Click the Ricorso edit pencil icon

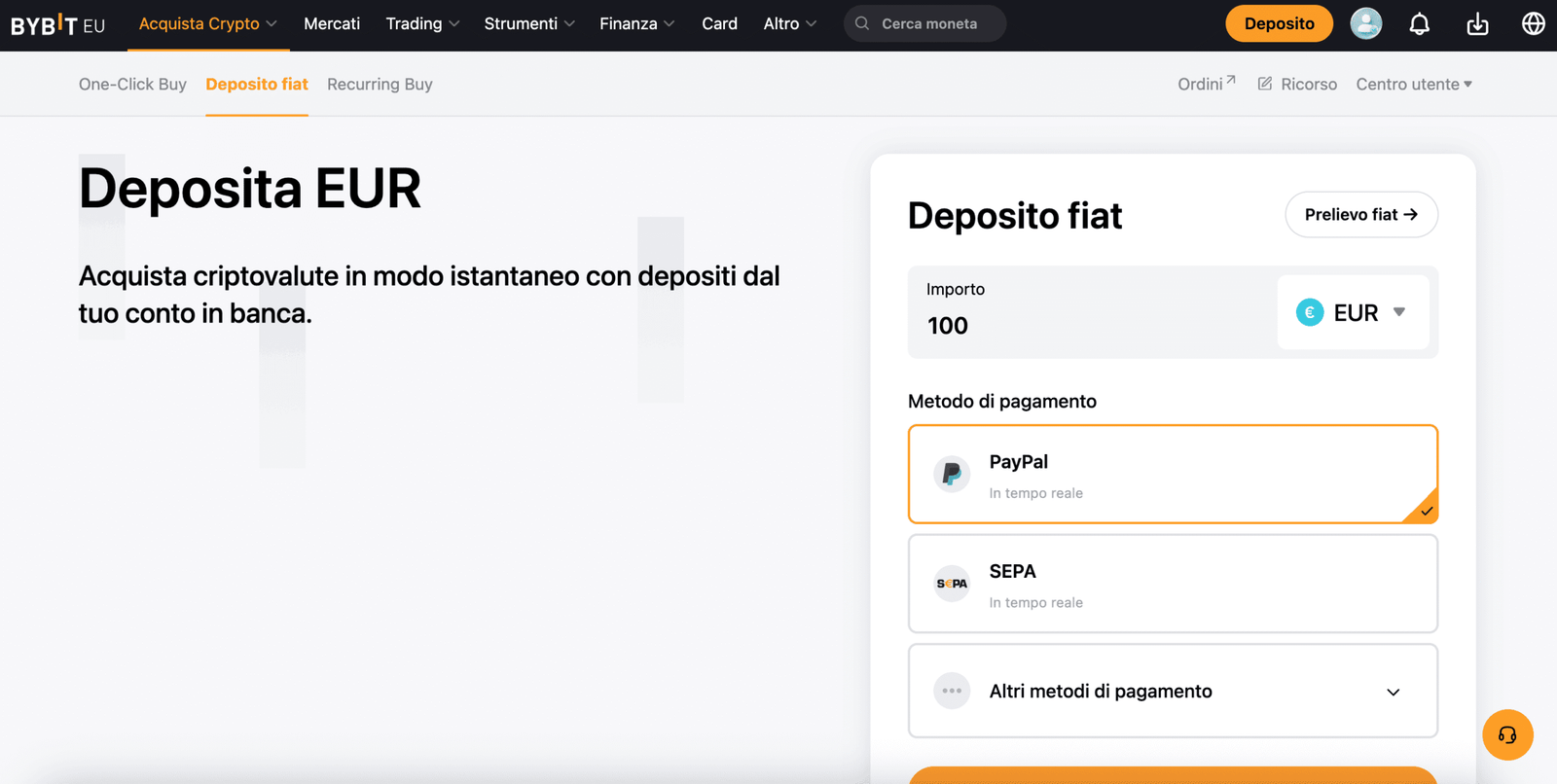coord(1264,84)
